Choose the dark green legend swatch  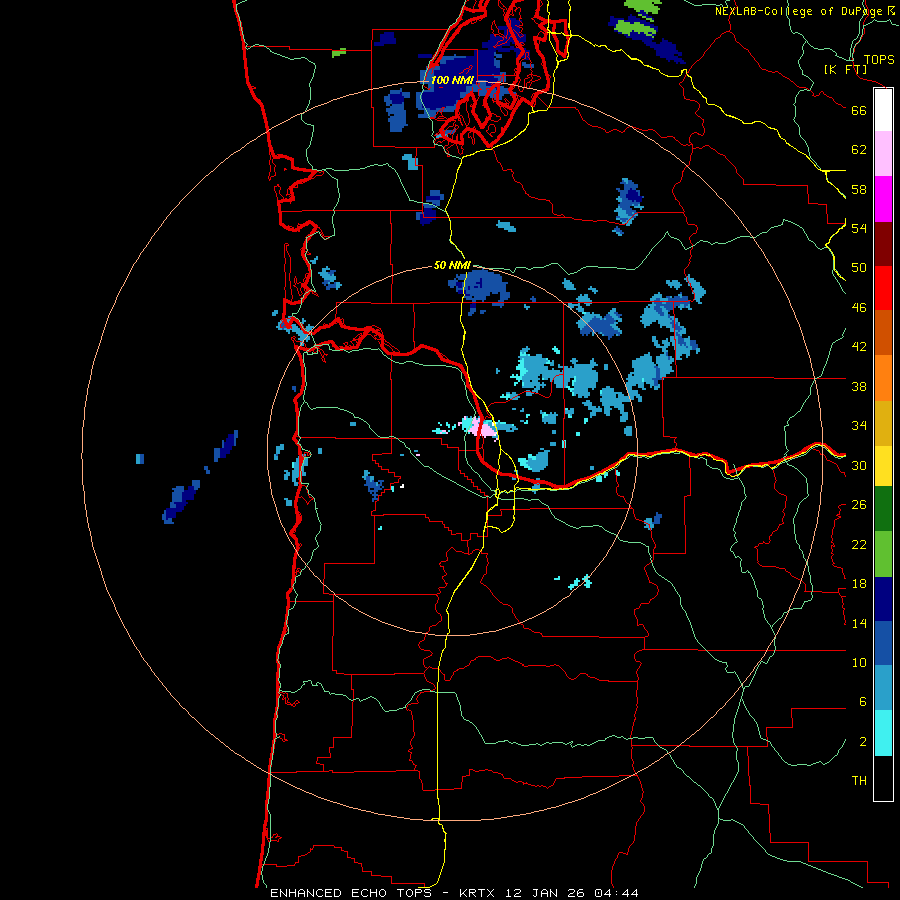coord(883,509)
